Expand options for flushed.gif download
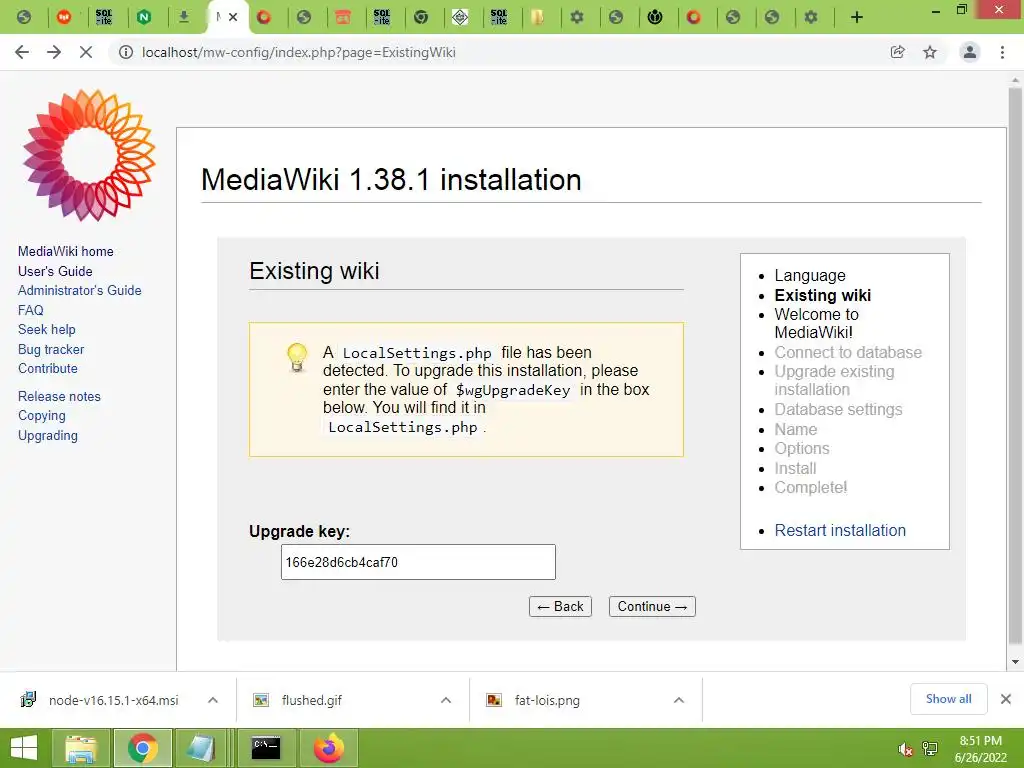1024x768 pixels. 446,700
